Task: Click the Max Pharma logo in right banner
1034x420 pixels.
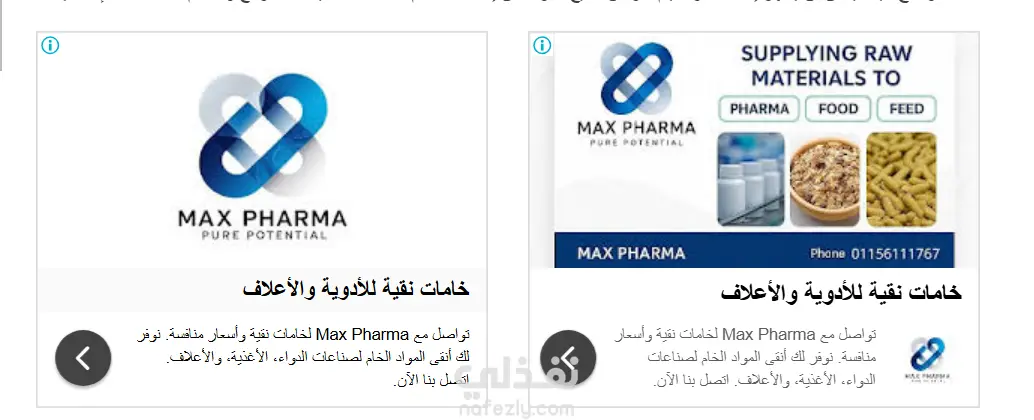Action: point(636,93)
